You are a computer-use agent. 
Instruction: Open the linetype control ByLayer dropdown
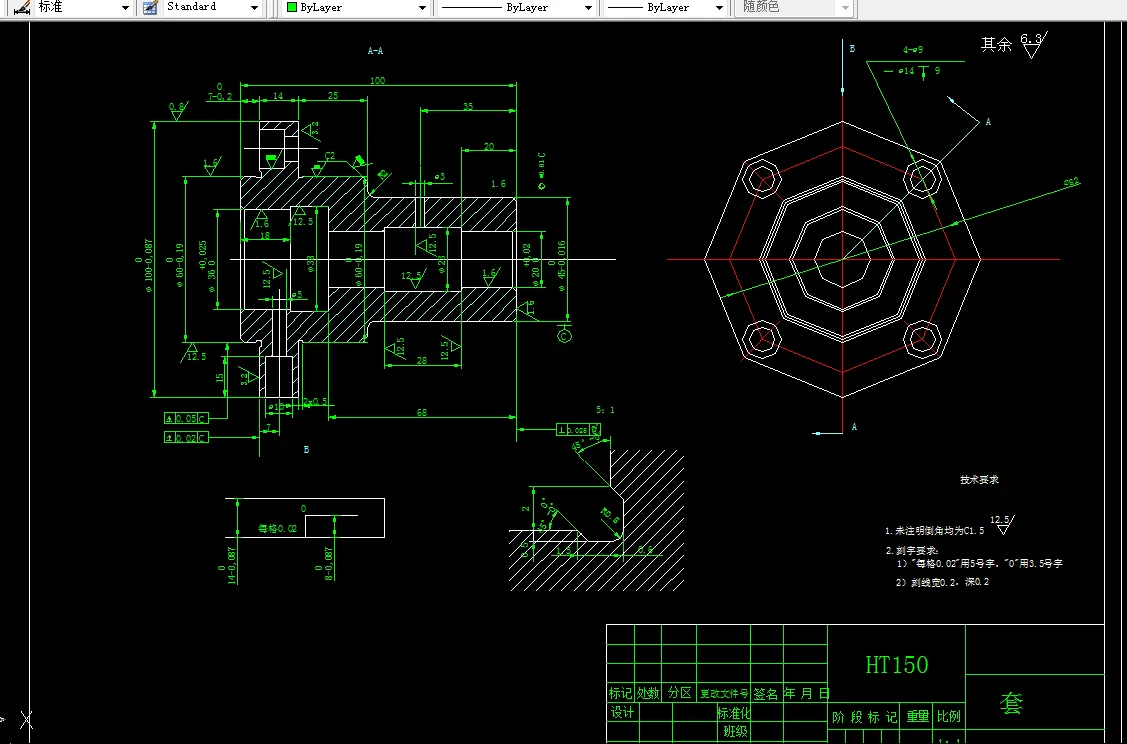516,7
